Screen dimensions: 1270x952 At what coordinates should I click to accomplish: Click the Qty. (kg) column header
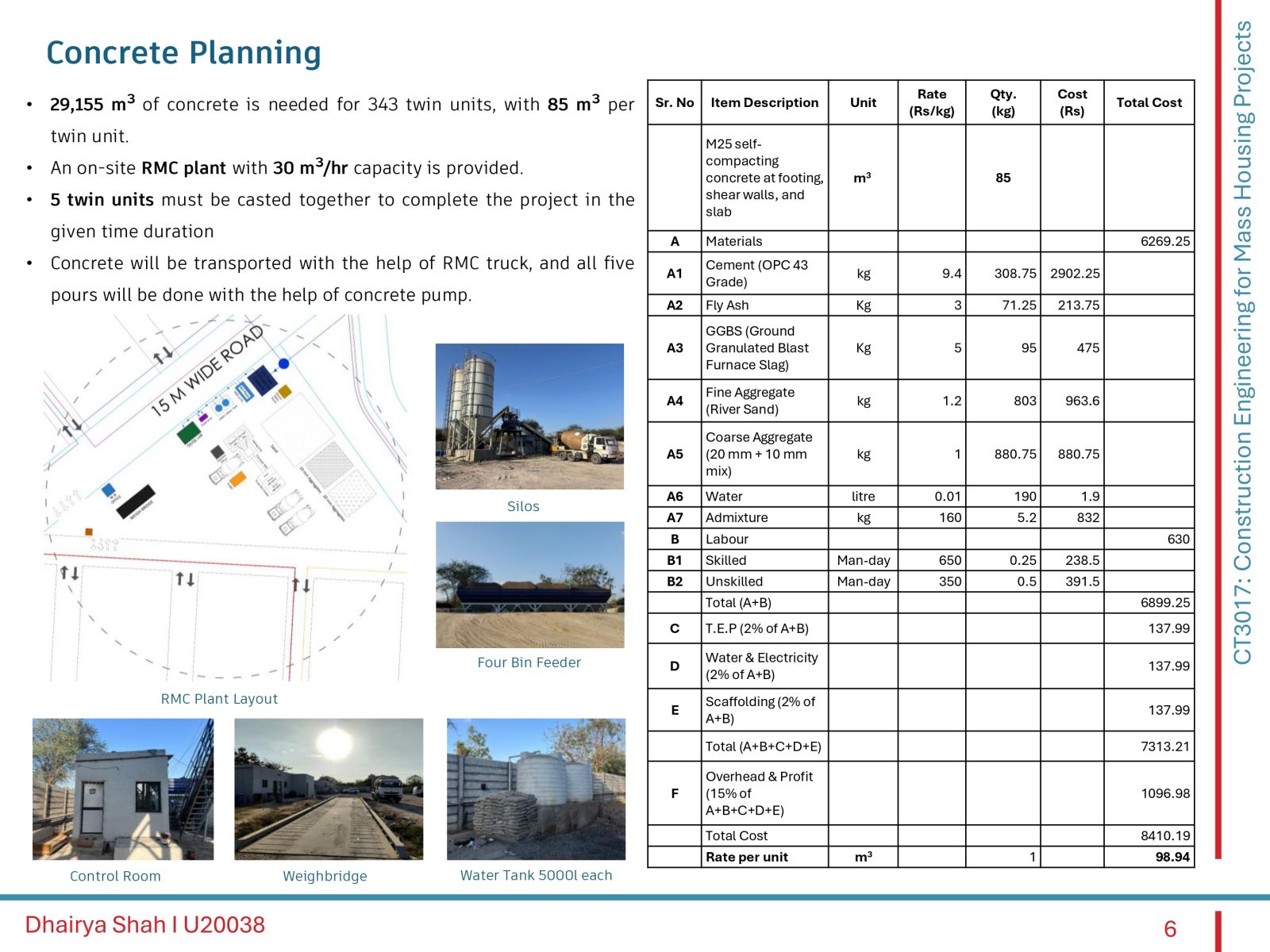click(x=1003, y=102)
